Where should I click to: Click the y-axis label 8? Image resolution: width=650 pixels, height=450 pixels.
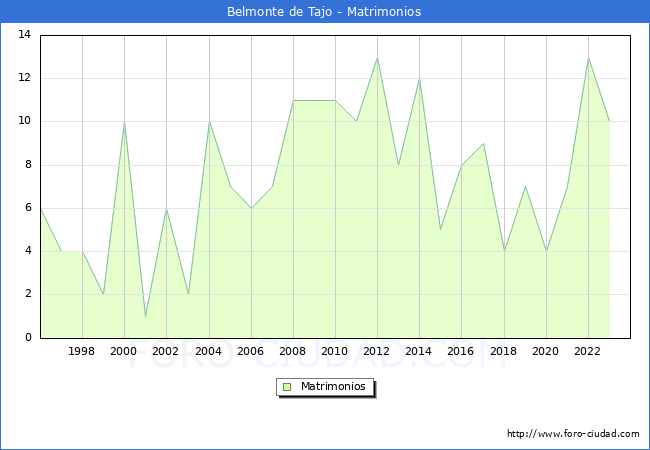[28, 165]
